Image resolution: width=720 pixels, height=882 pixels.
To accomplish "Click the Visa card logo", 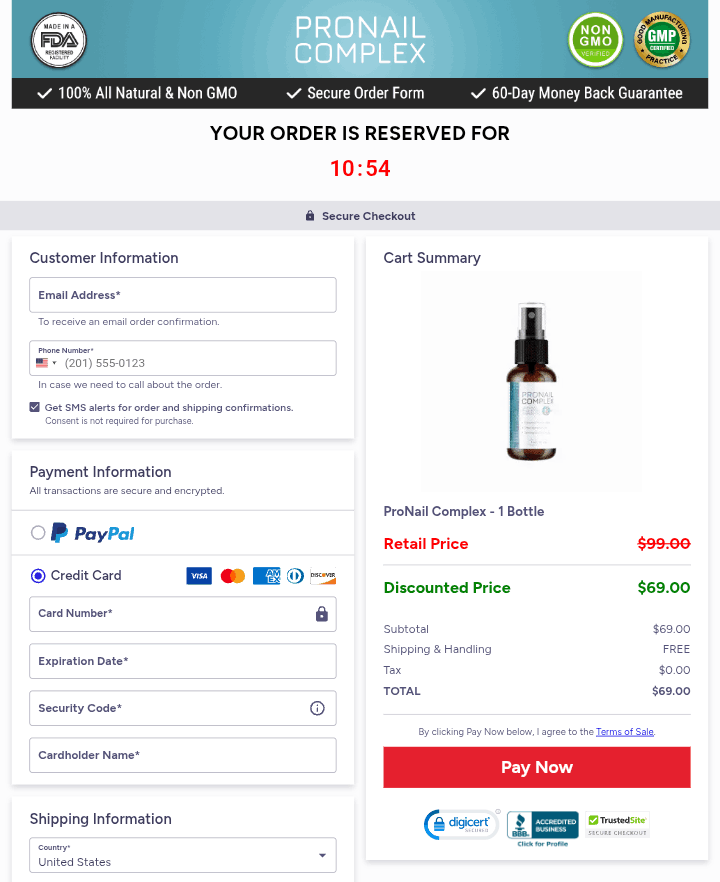I will pyautogui.click(x=199, y=575).
